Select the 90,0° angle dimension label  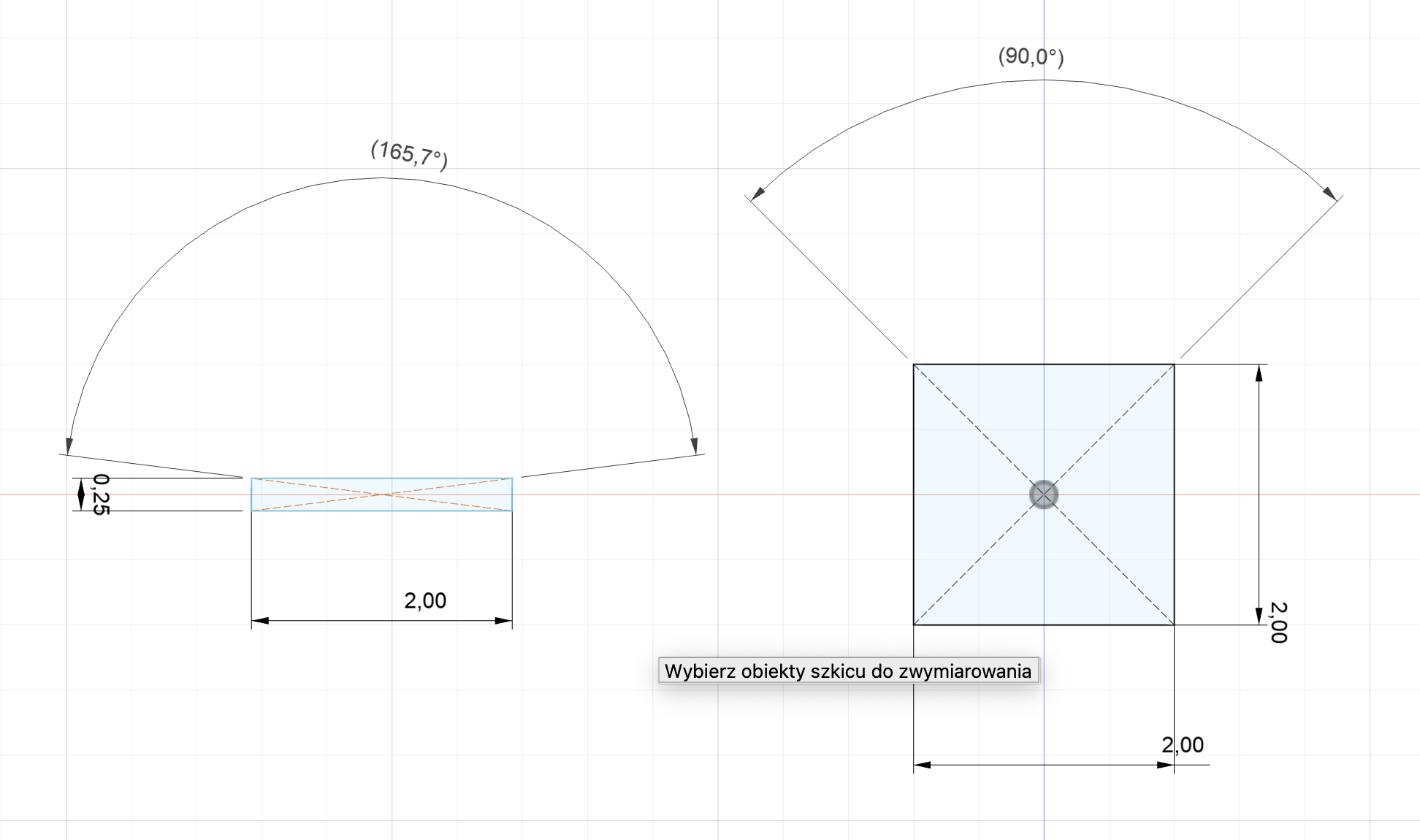[1031, 56]
